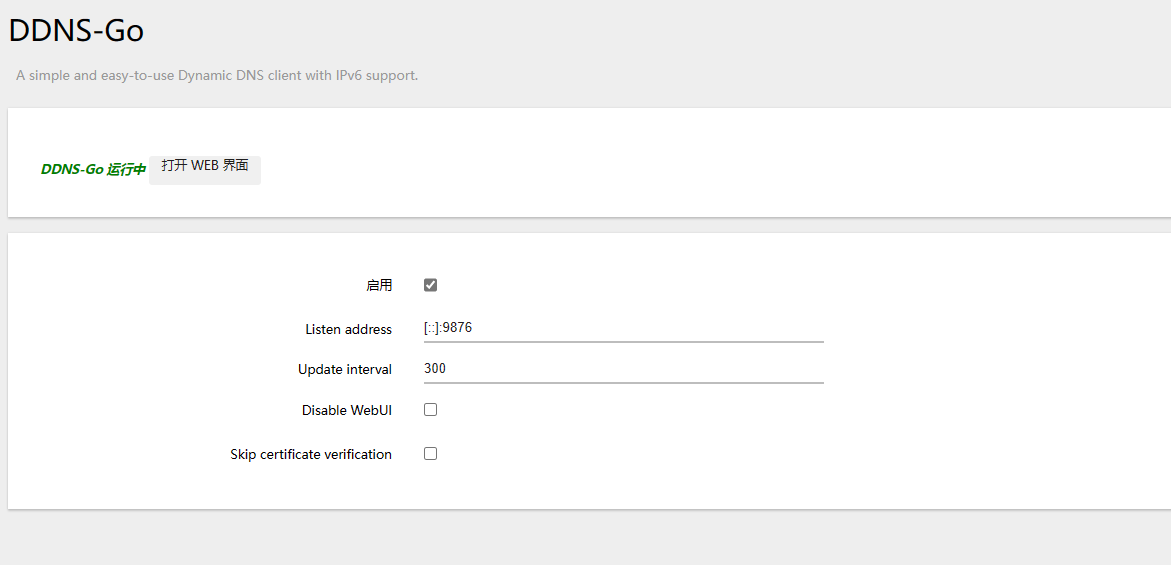Click the DDNS-Go page heading

[76, 31]
